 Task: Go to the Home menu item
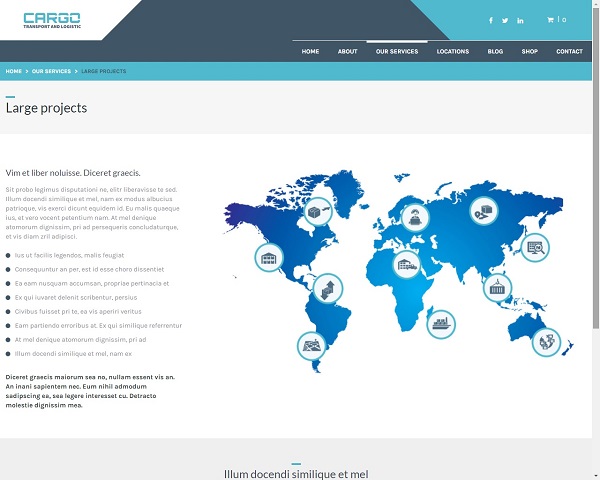310,51
